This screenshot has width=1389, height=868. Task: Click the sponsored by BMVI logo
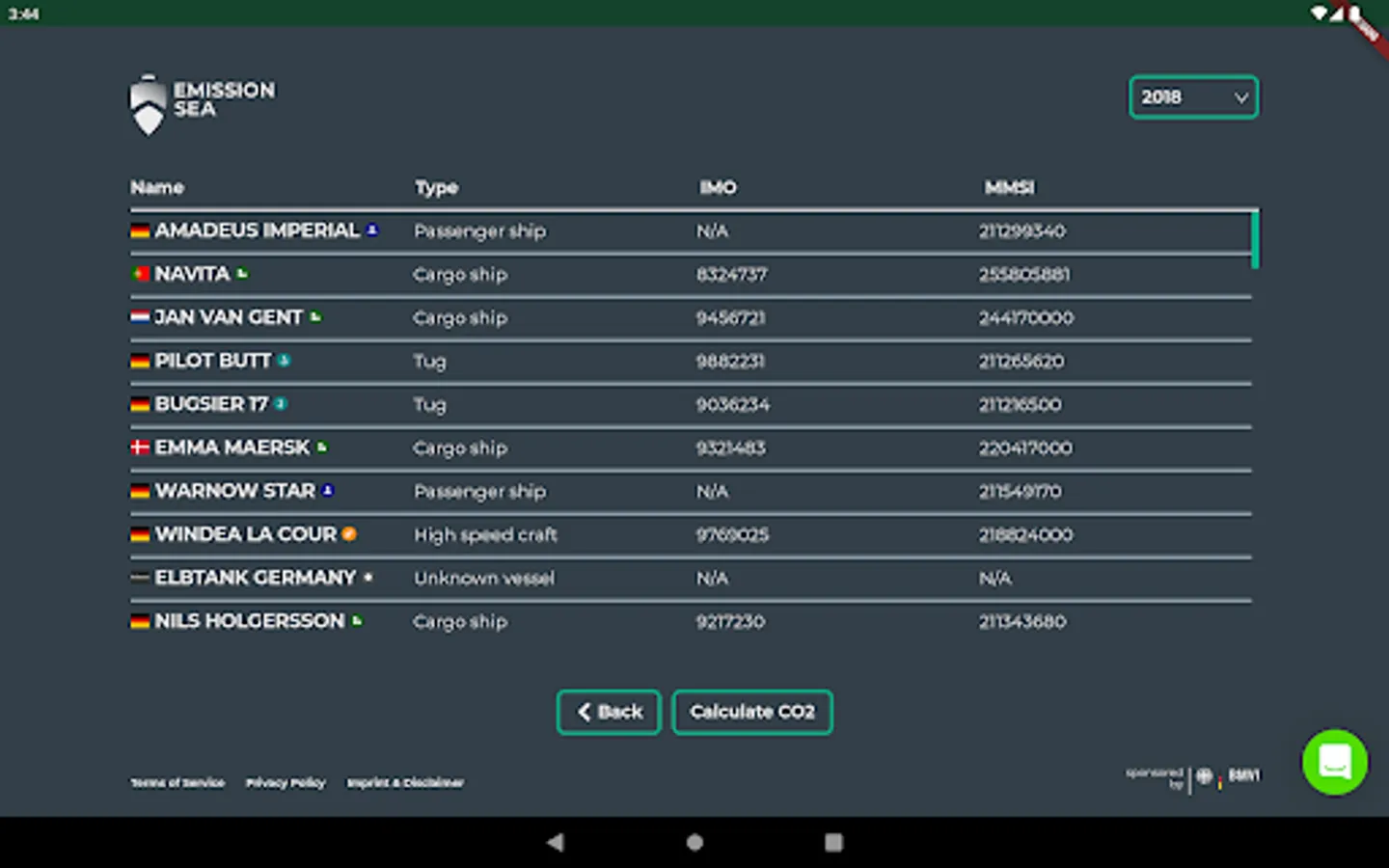click(1193, 777)
